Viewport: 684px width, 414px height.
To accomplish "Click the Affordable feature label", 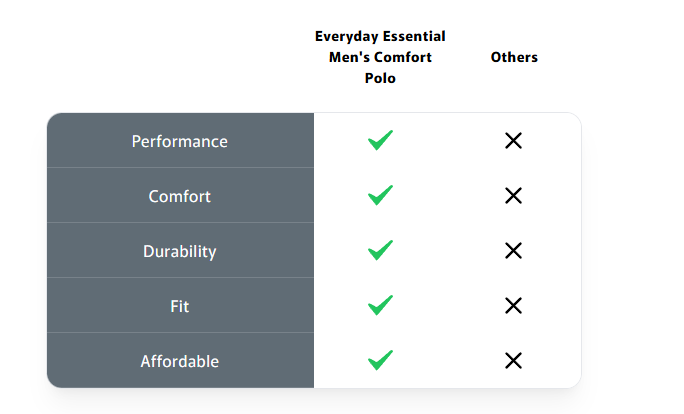I will (180, 360).
